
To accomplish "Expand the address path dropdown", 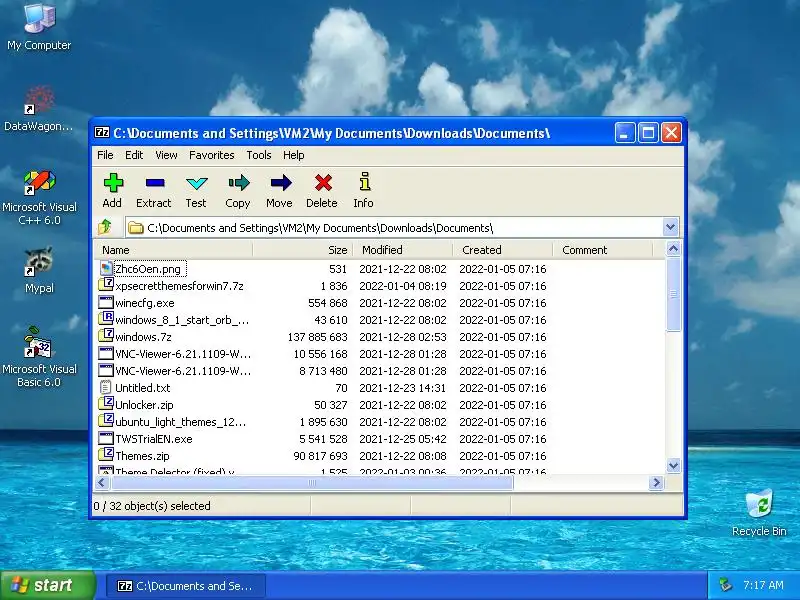I will tap(670, 227).
